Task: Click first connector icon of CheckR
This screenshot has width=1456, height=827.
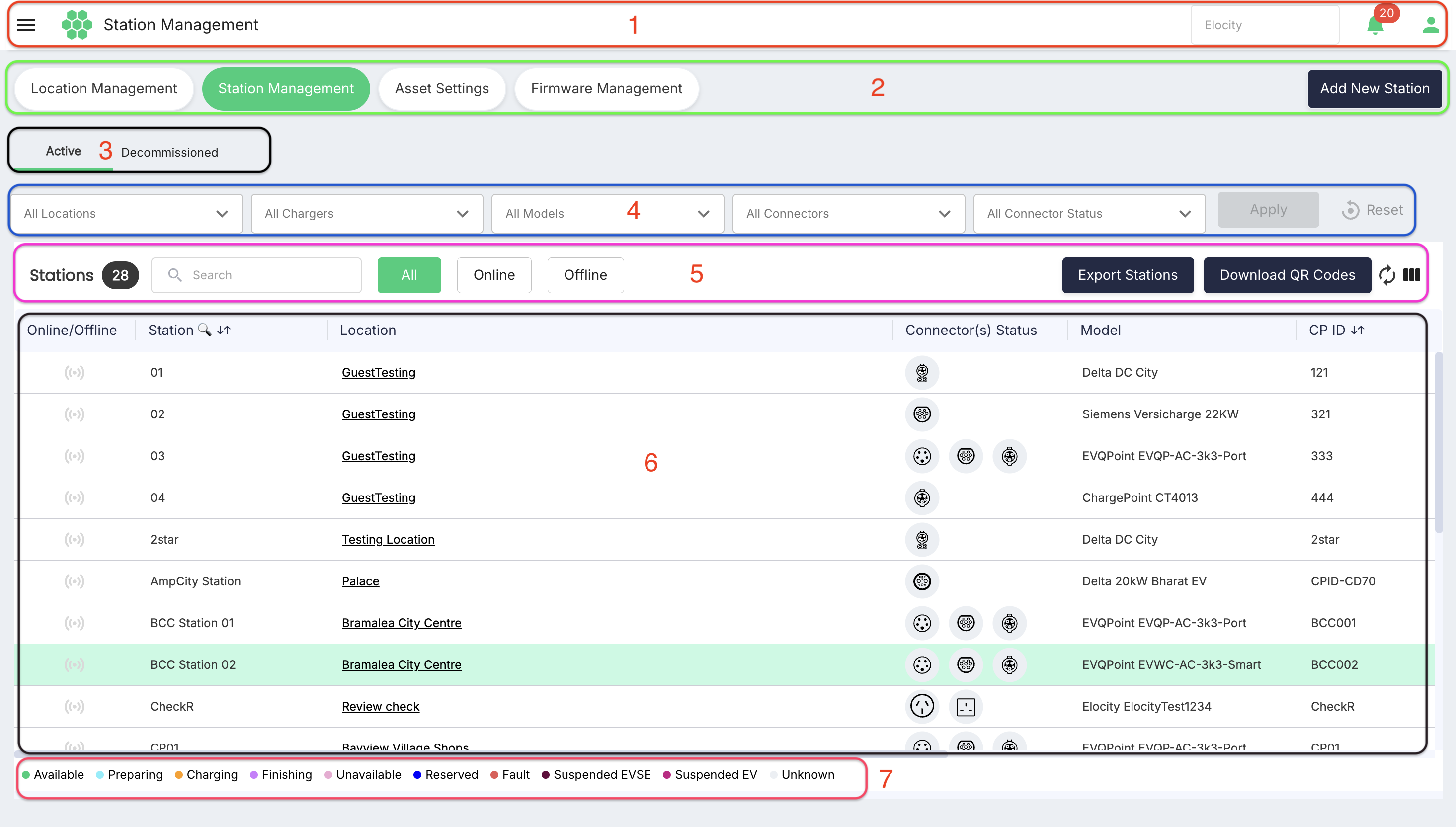Action: click(x=922, y=707)
